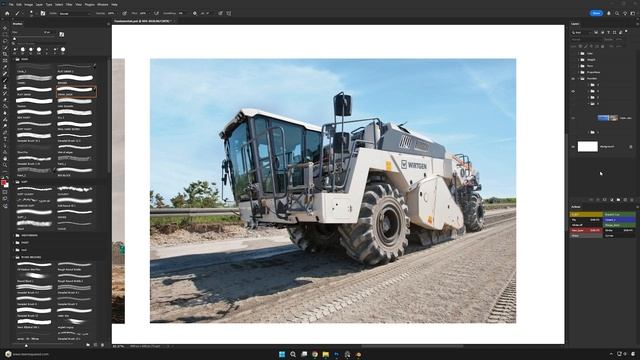640x360 pixels.
Task: Filter layers by shape layers icon
Action: 614,32
